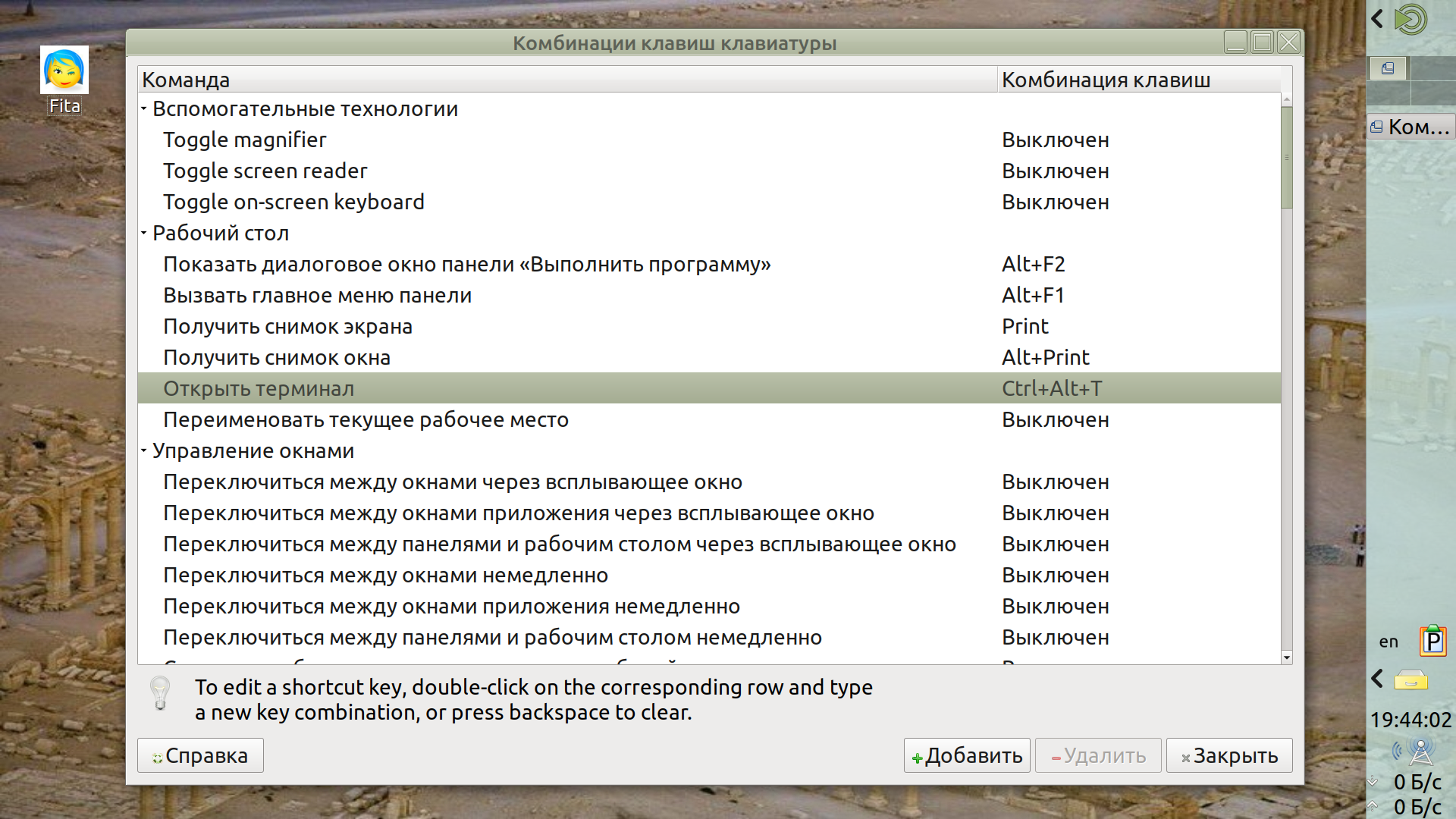Screen dimensions: 1456x819
Task: Click the en keyboard layout indicator
Action: tap(1389, 642)
